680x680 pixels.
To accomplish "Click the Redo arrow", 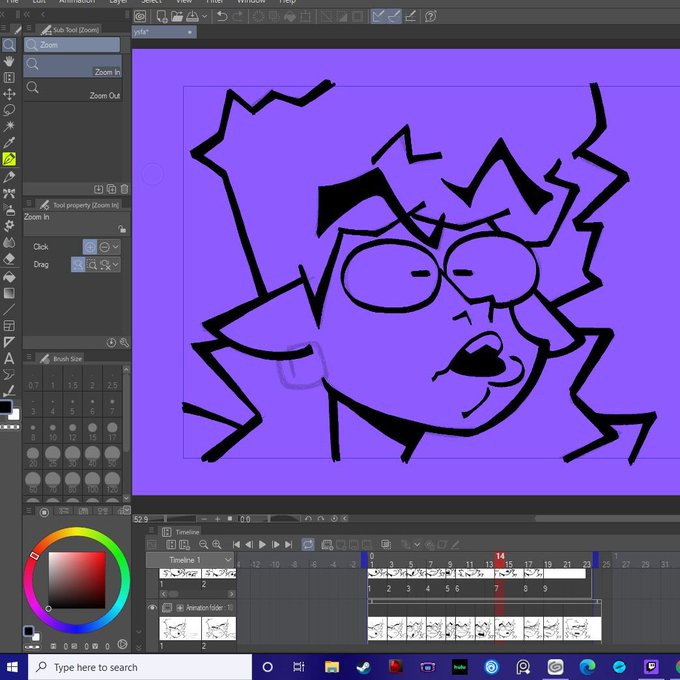I will (x=238, y=16).
